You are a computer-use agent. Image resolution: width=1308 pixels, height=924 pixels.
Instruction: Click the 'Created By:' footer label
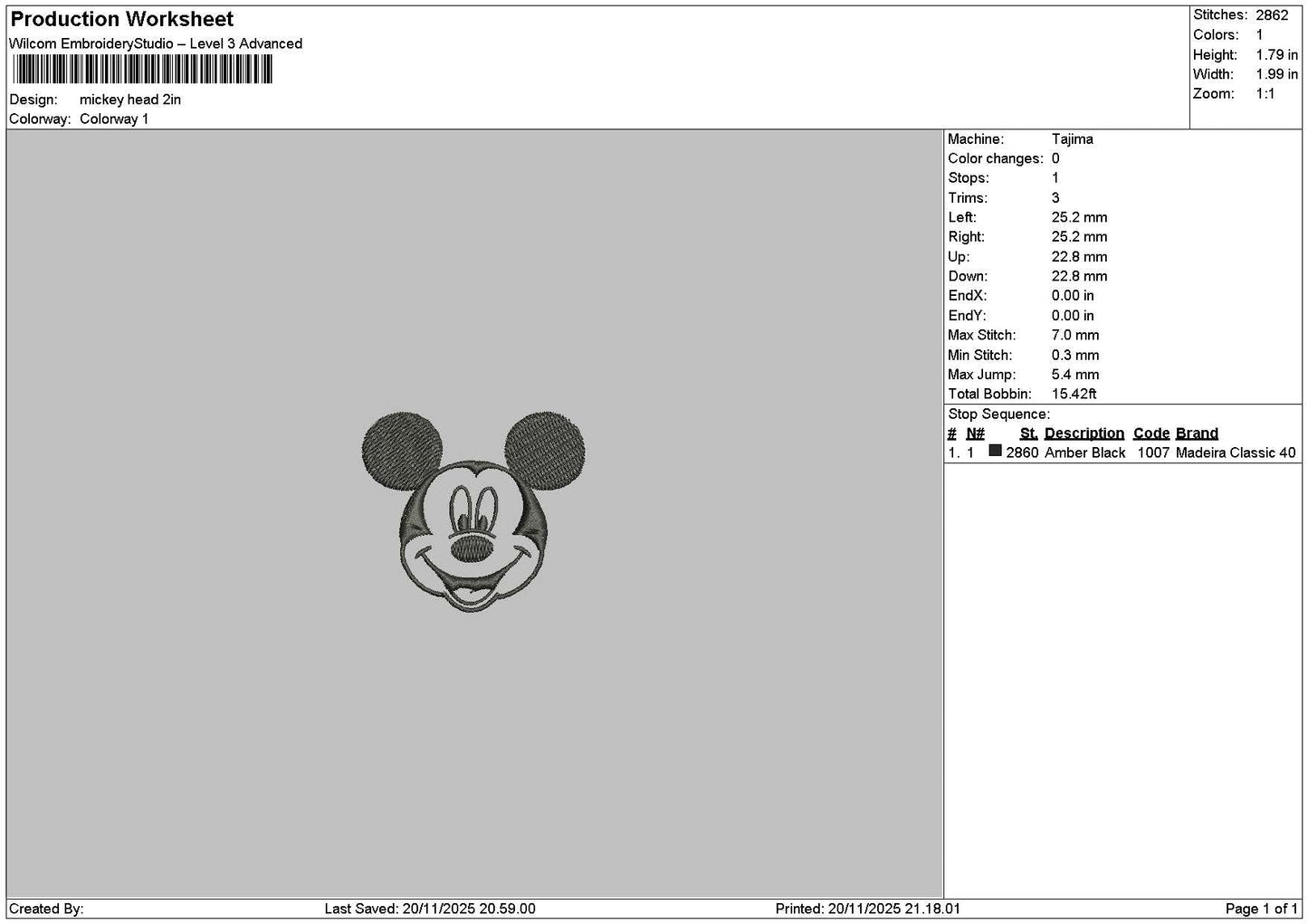(x=46, y=910)
